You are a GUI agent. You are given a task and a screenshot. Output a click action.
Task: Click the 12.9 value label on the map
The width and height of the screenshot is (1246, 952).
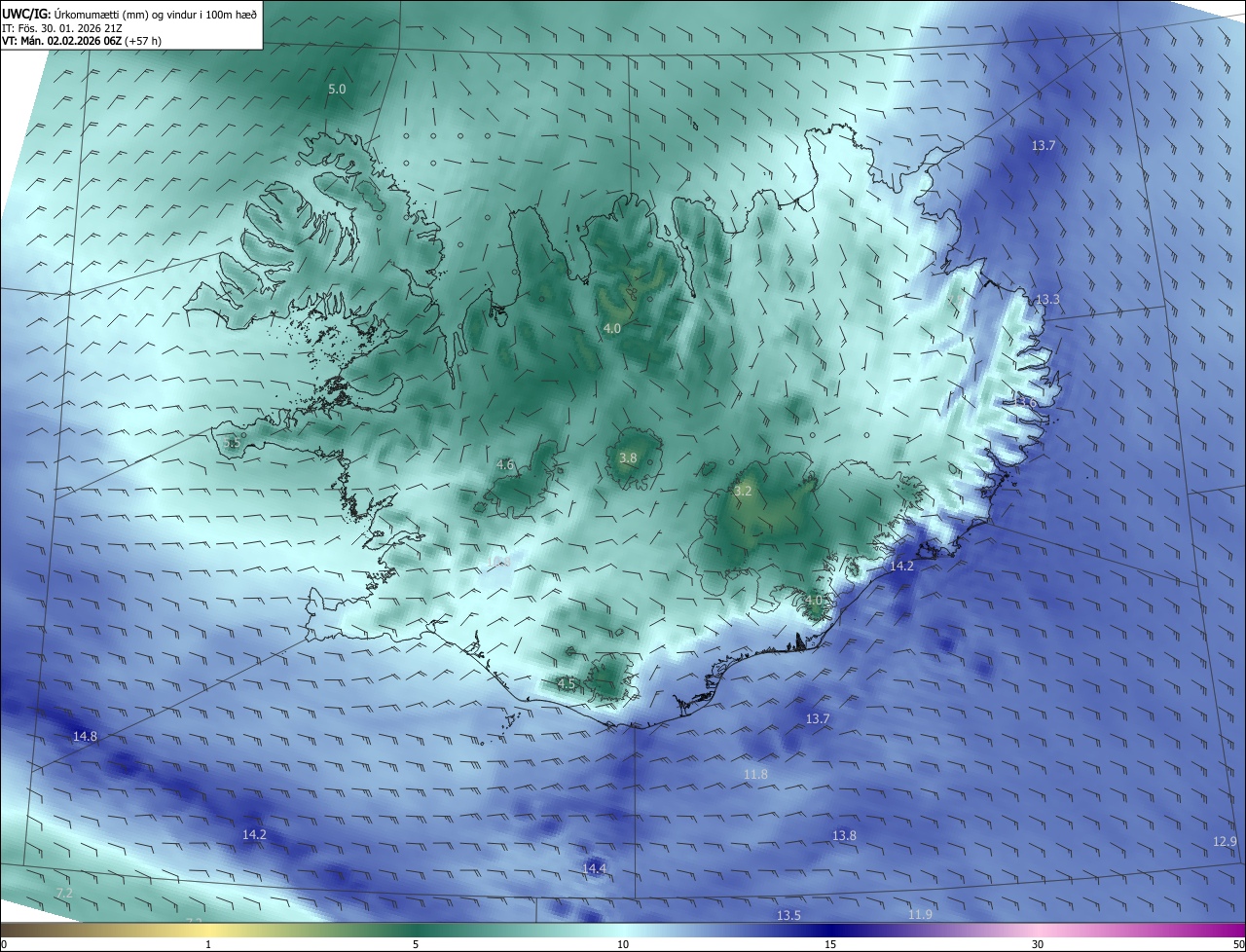tap(1225, 841)
